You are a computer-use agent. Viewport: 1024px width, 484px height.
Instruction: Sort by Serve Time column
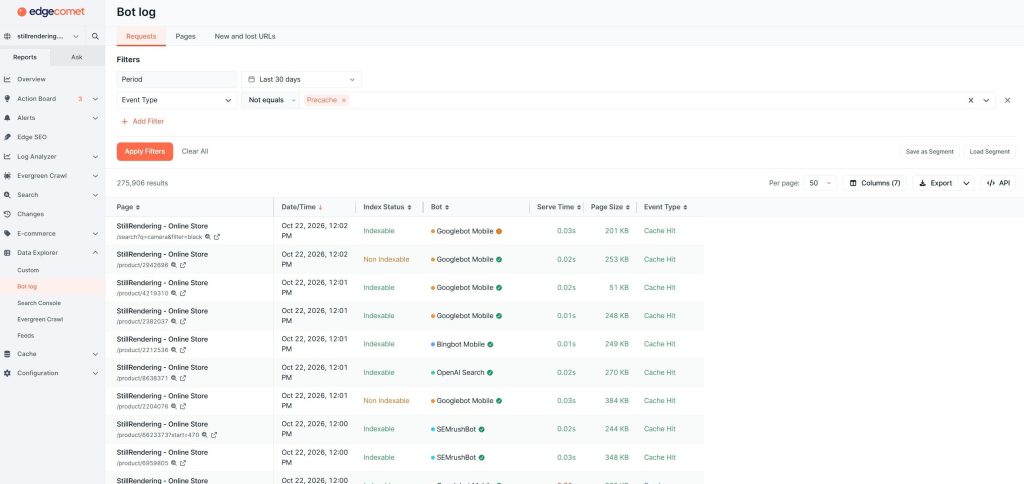(559, 207)
